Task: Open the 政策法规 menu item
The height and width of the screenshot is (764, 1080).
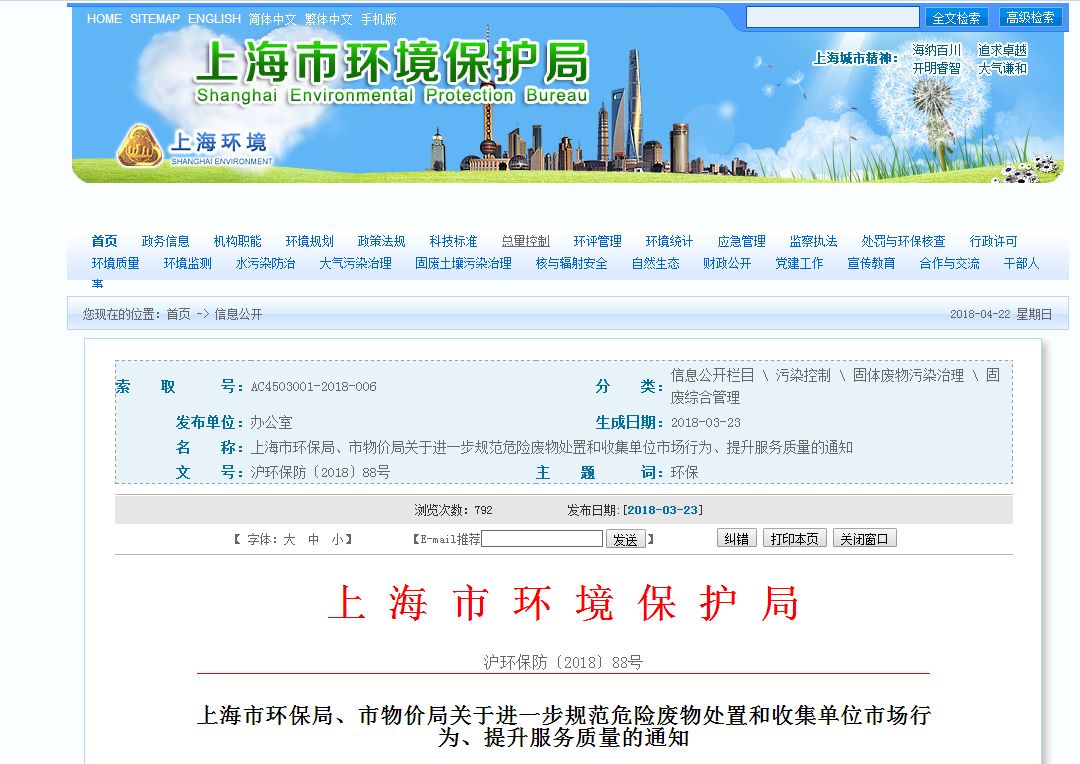Action: click(382, 241)
